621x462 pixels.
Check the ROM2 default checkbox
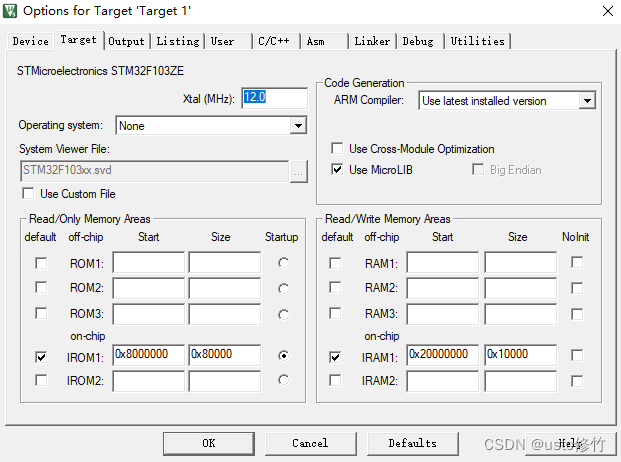(x=41, y=287)
